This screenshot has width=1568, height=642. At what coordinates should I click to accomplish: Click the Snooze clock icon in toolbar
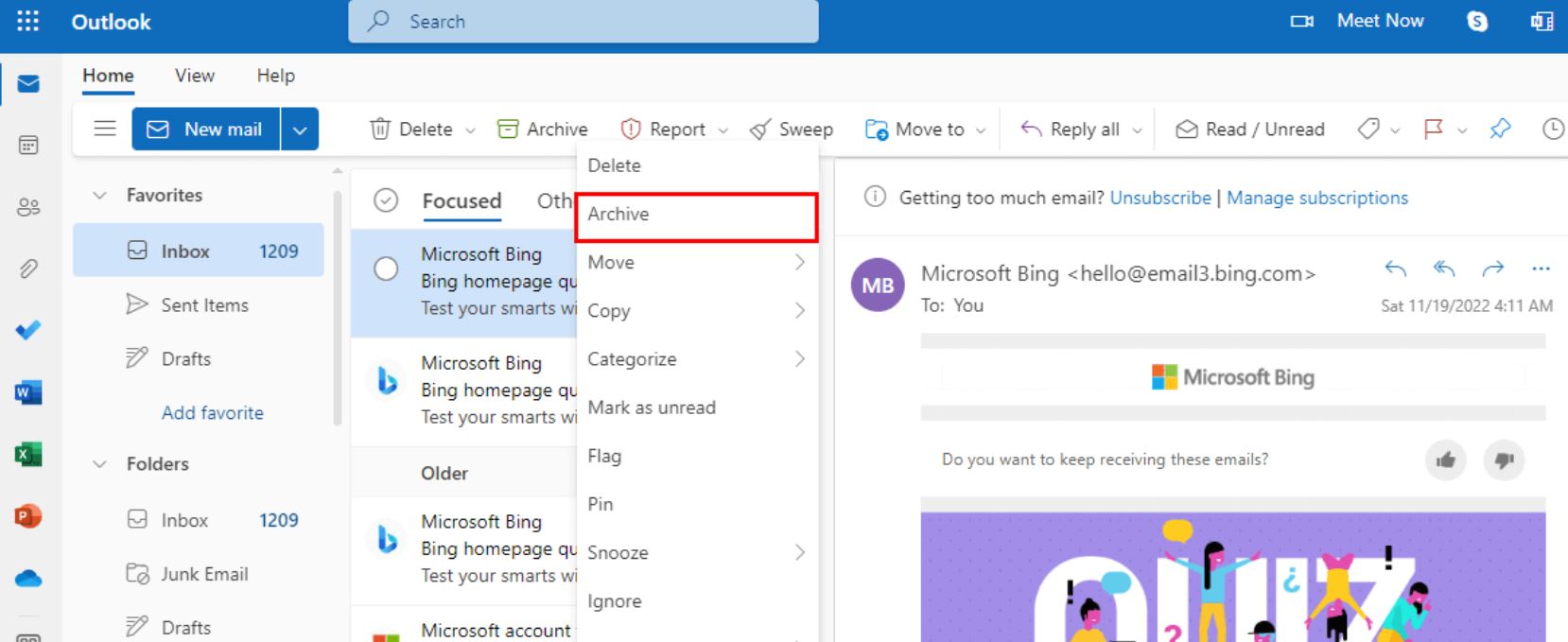pyautogui.click(x=1552, y=129)
